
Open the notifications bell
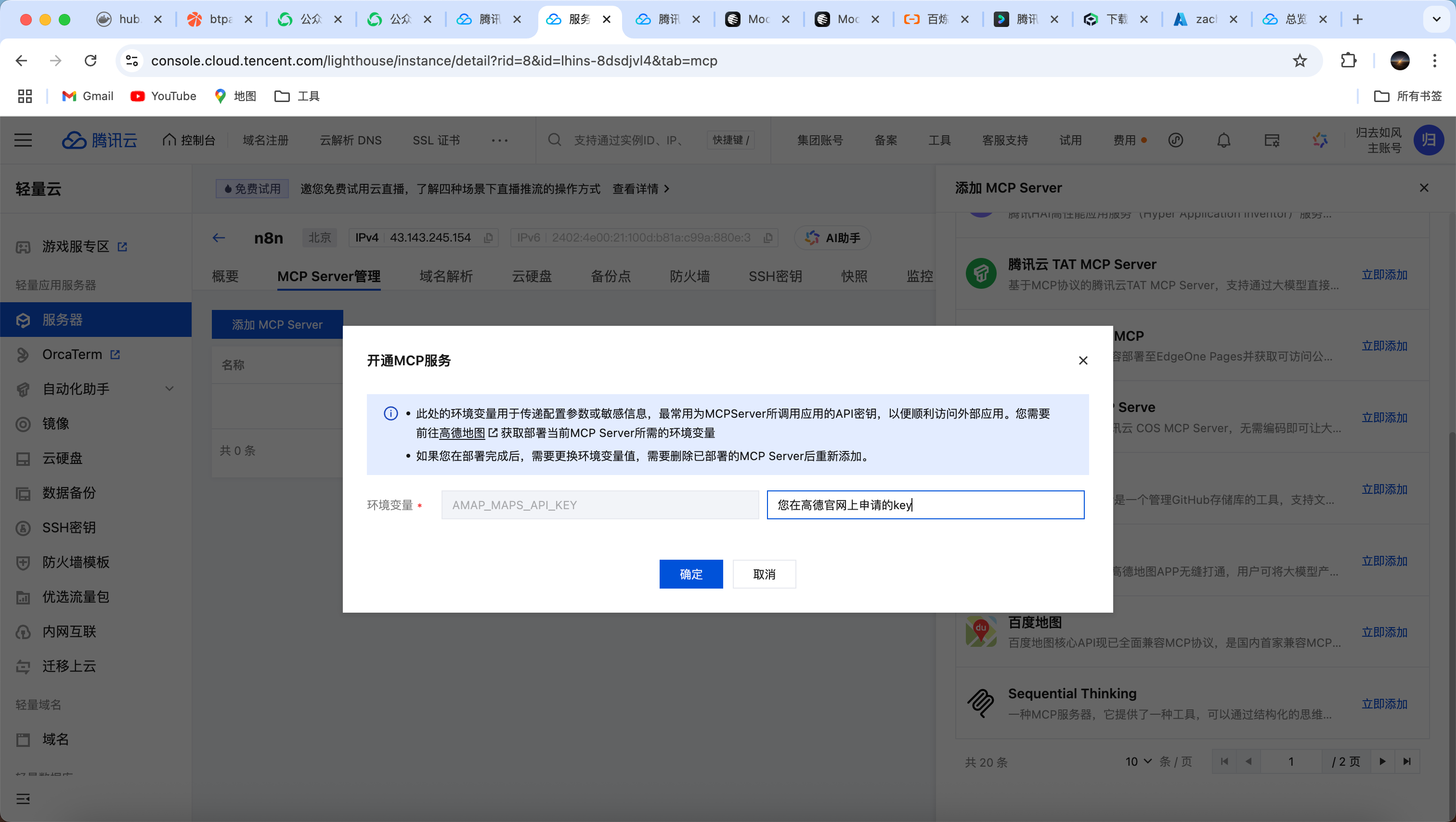click(1224, 140)
